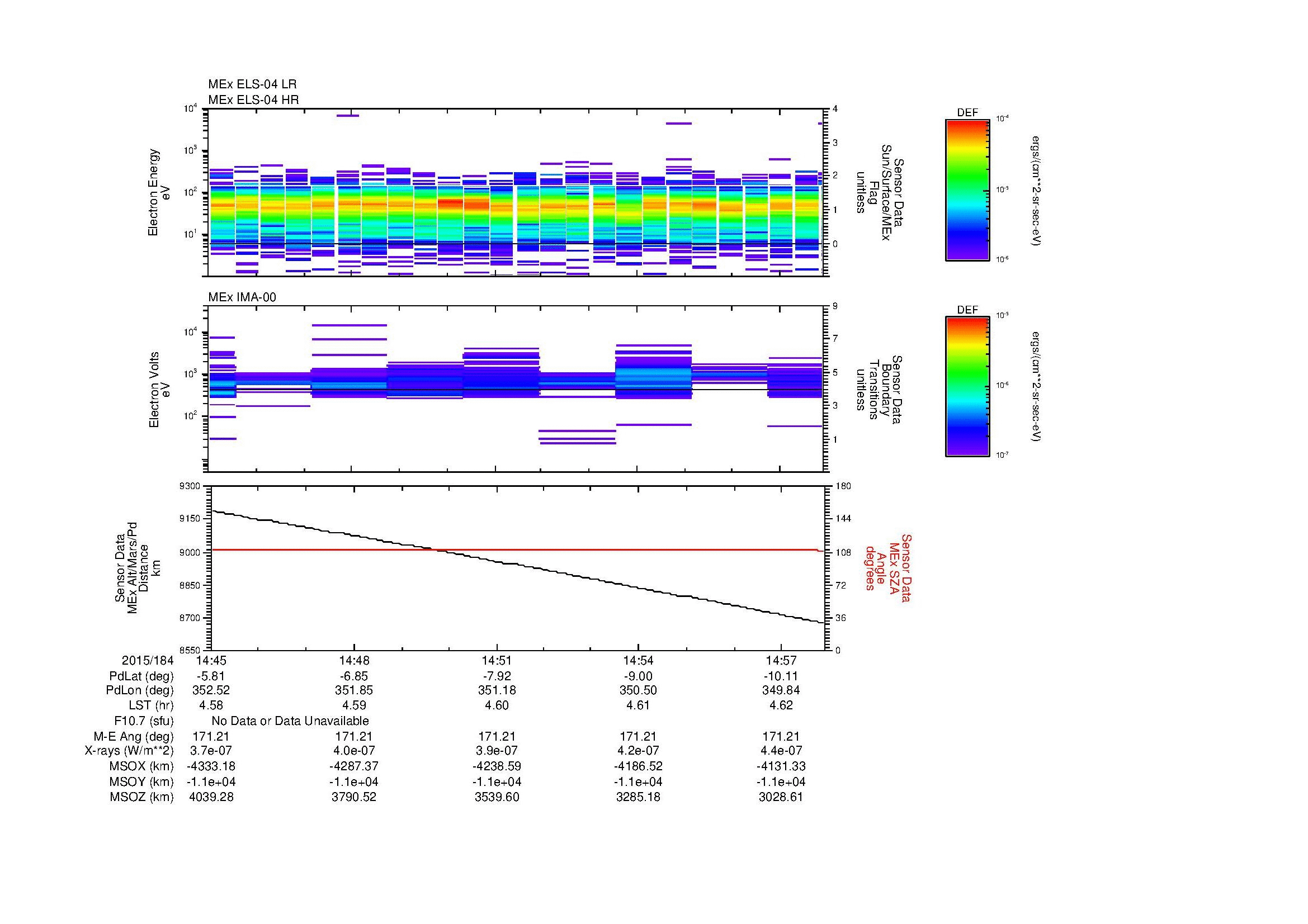The image size is (1308, 924).
Task: Click the ELS colorbar 'DEF' heading
Action: pyautogui.click(x=967, y=113)
